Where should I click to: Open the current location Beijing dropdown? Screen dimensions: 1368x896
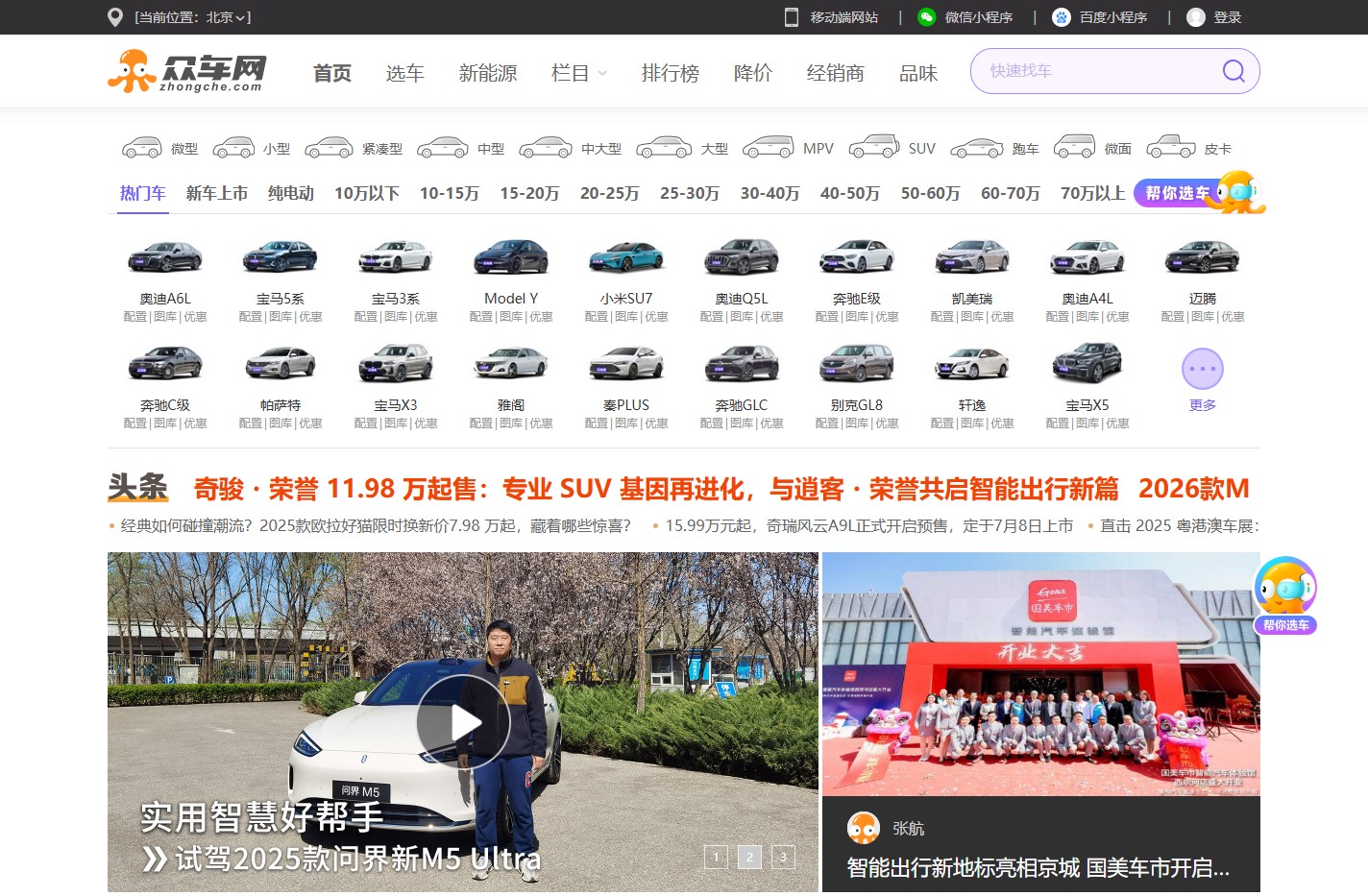pyautogui.click(x=193, y=17)
